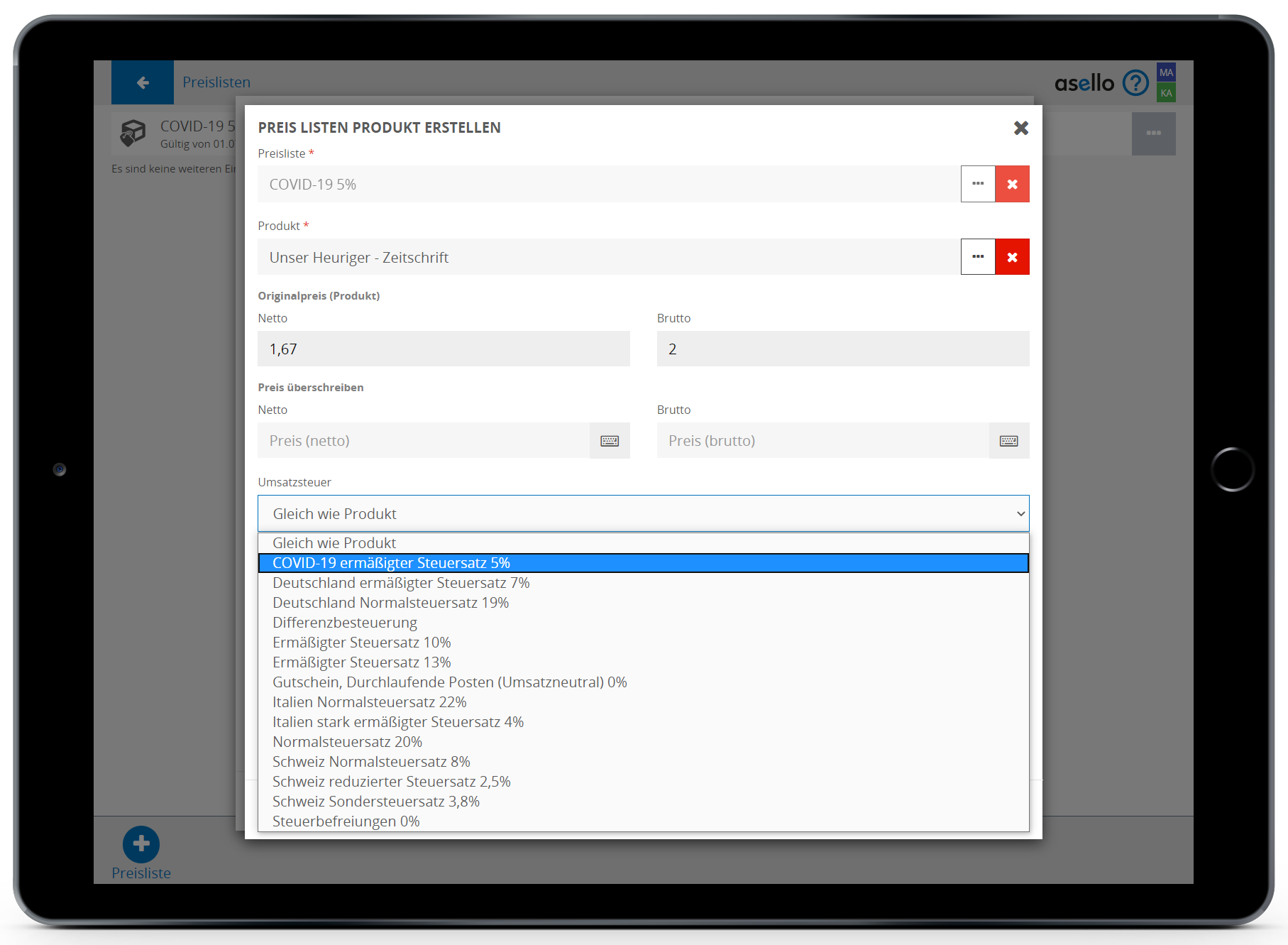Close the Preis Listen Produkt dialog
The width and height of the screenshot is (1288, 945).
point(1020,128)
